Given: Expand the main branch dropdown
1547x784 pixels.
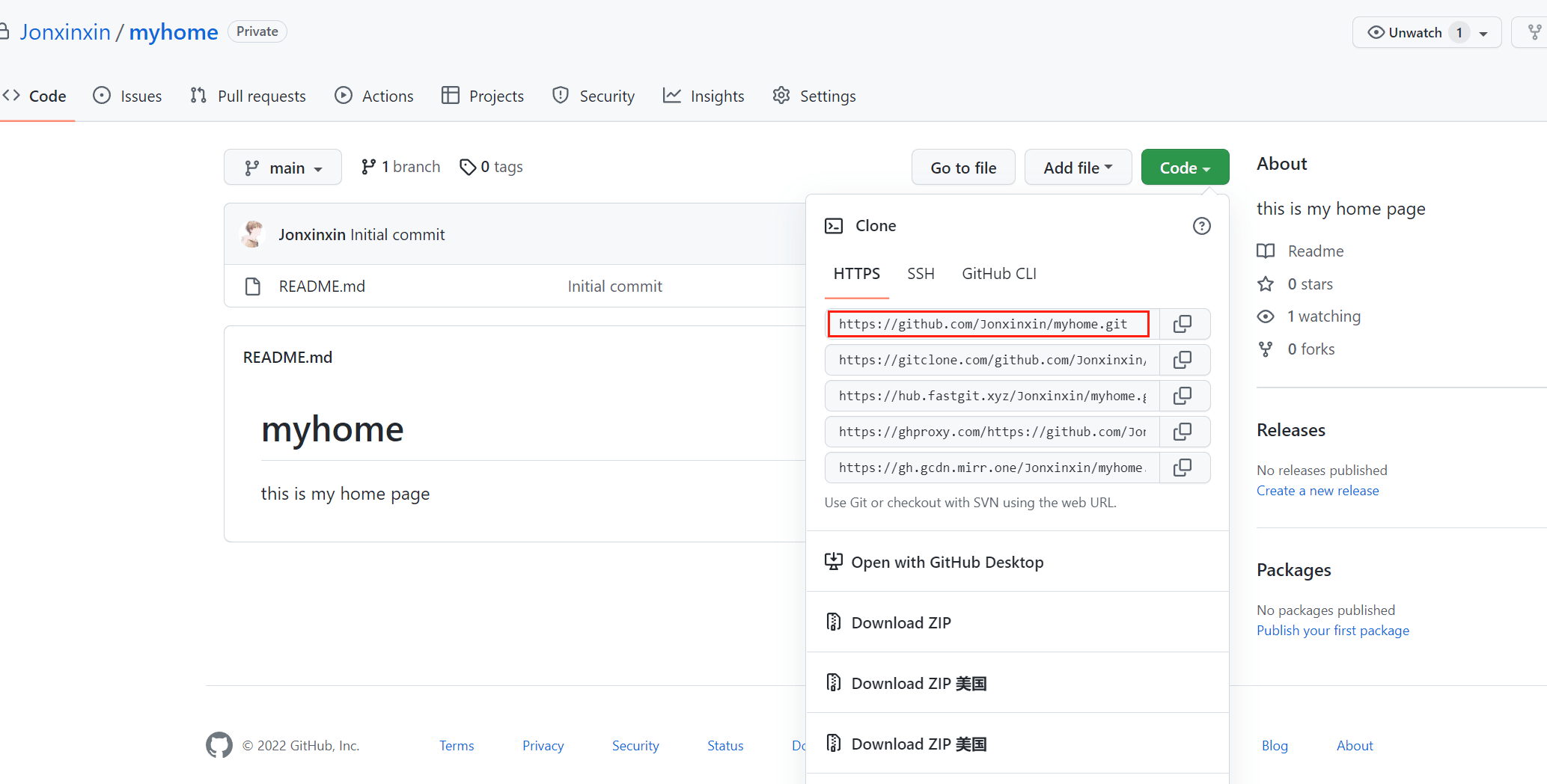Looking at the screenshot, I should (x=283, y=168).
